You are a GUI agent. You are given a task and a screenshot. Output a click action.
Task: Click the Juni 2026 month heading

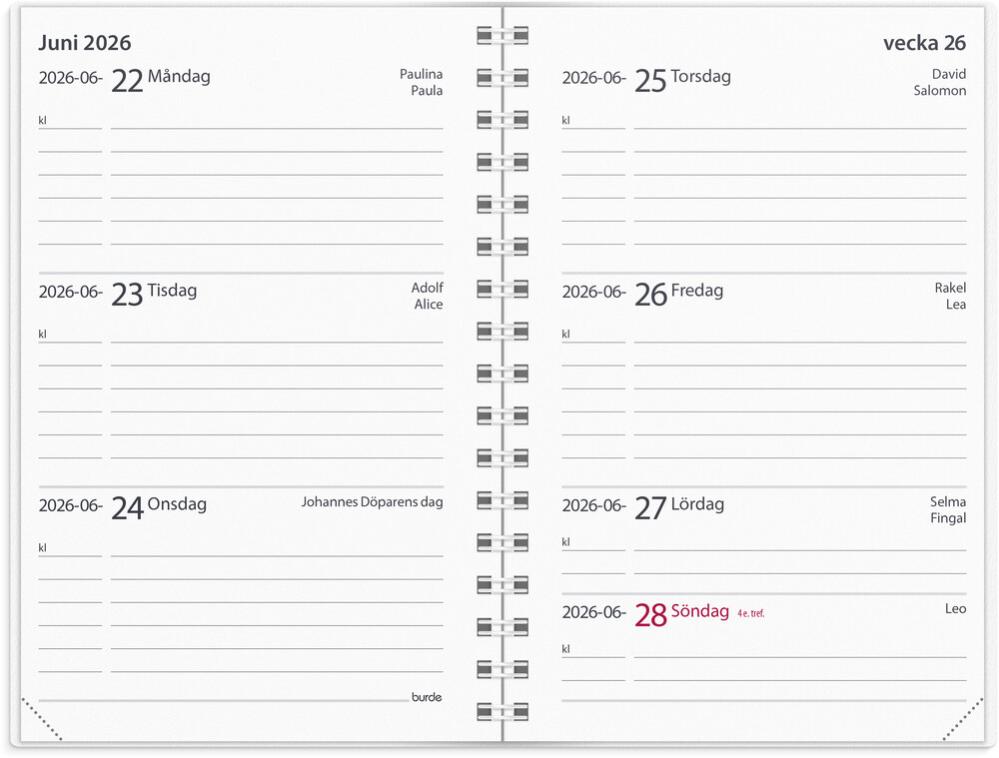coord(84,43)
